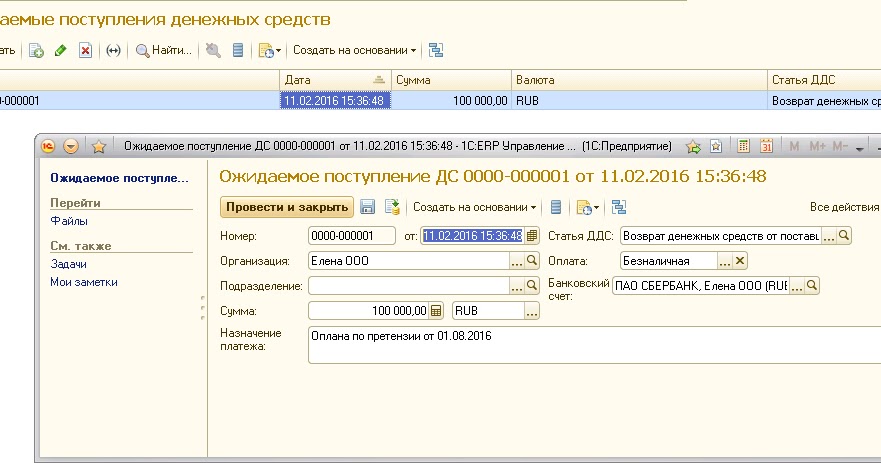The height and width of the screenshot is (463, 881).
Task: Edit current item with green pencil icon
Action: pyautogui.click(x=61, y=51)
